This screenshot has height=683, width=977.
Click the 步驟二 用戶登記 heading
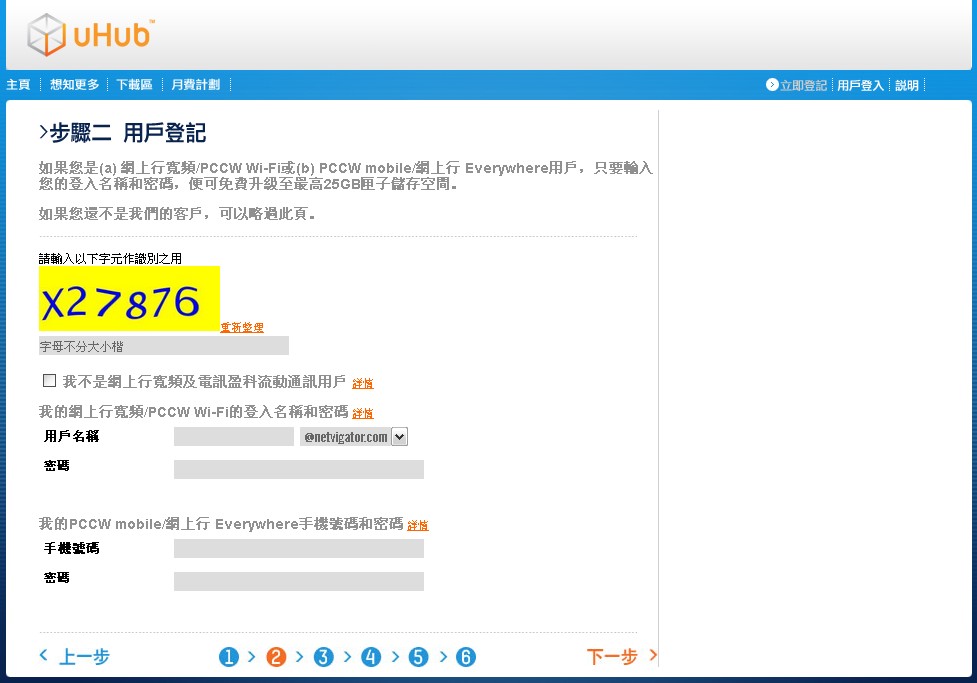(x=123, y=133)
